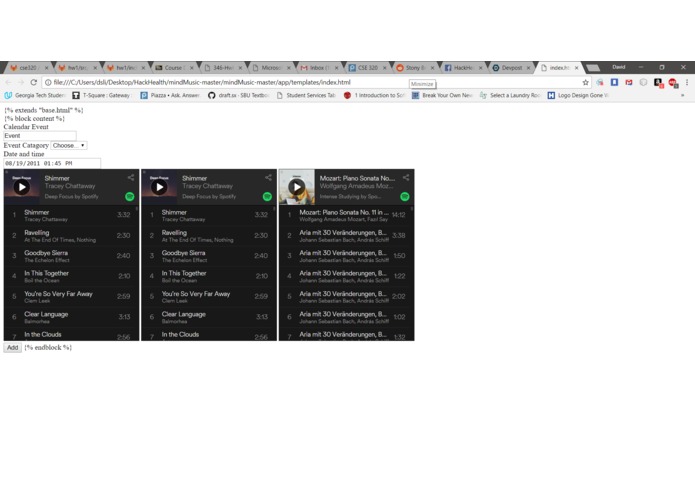
Task: Select Clear Language in the leftmost player
Action: [x=71, y=317]
